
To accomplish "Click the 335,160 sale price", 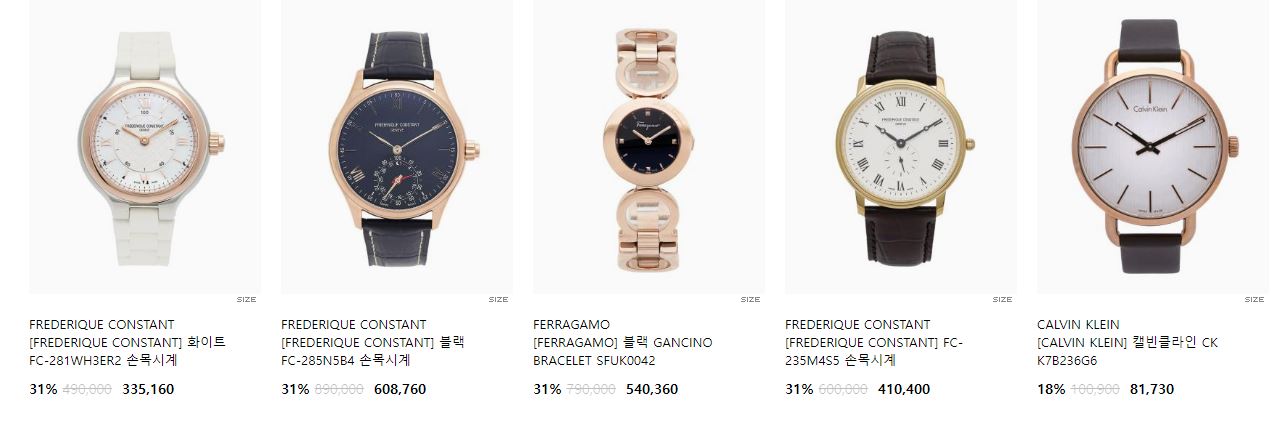I will (148, 389).
